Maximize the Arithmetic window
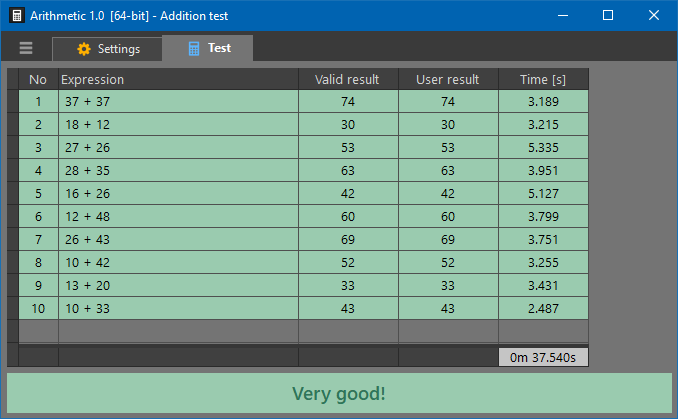The height and width of the screenshot is (419, 678). point(608,16)
